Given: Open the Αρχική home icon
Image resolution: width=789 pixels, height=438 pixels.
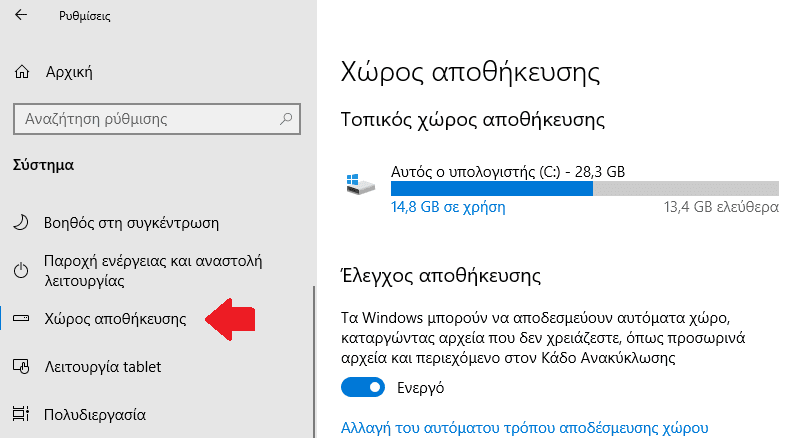Looking at the screenshot, I should coord(22,72).
